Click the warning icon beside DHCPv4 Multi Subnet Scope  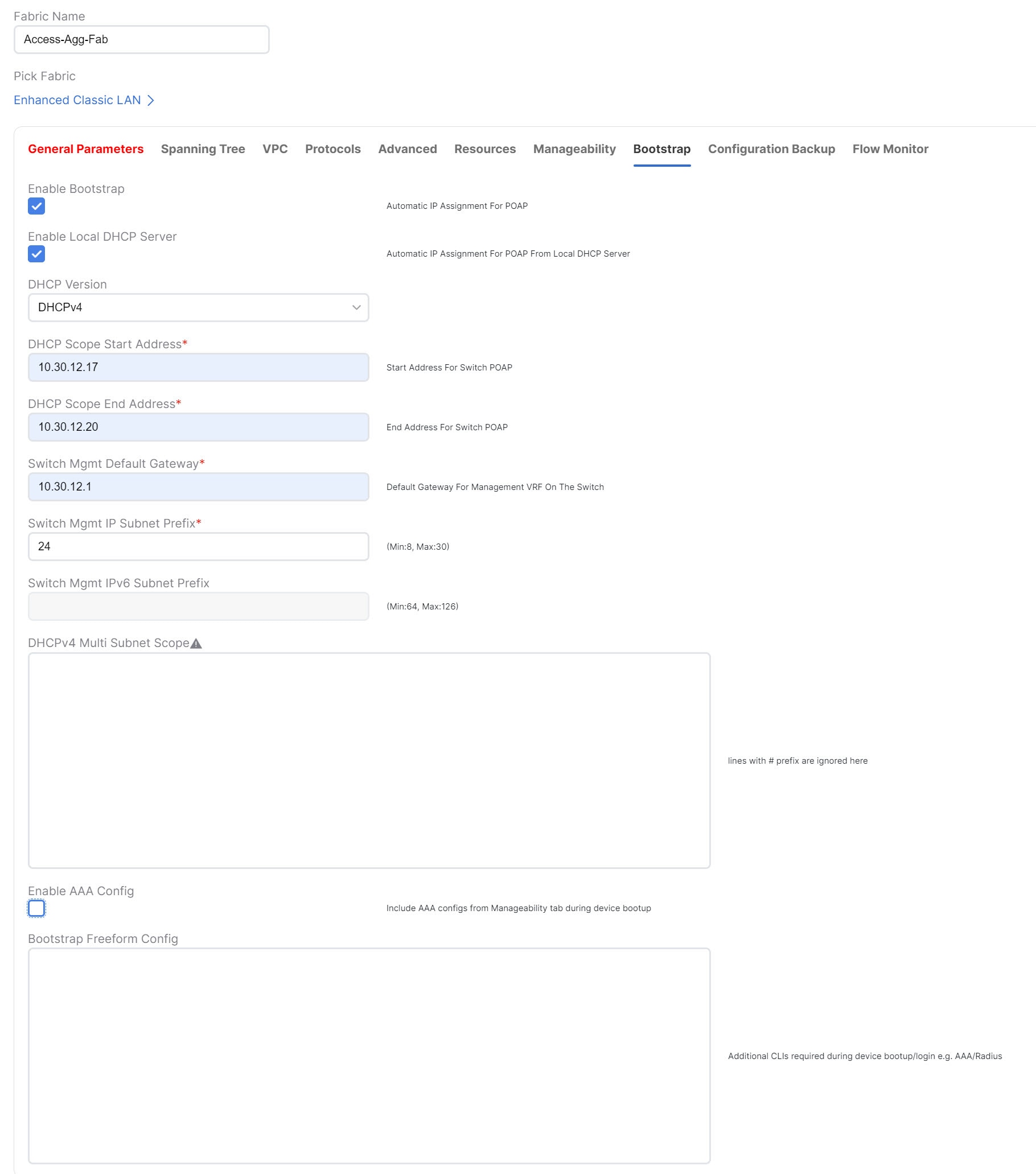point(196,643)
